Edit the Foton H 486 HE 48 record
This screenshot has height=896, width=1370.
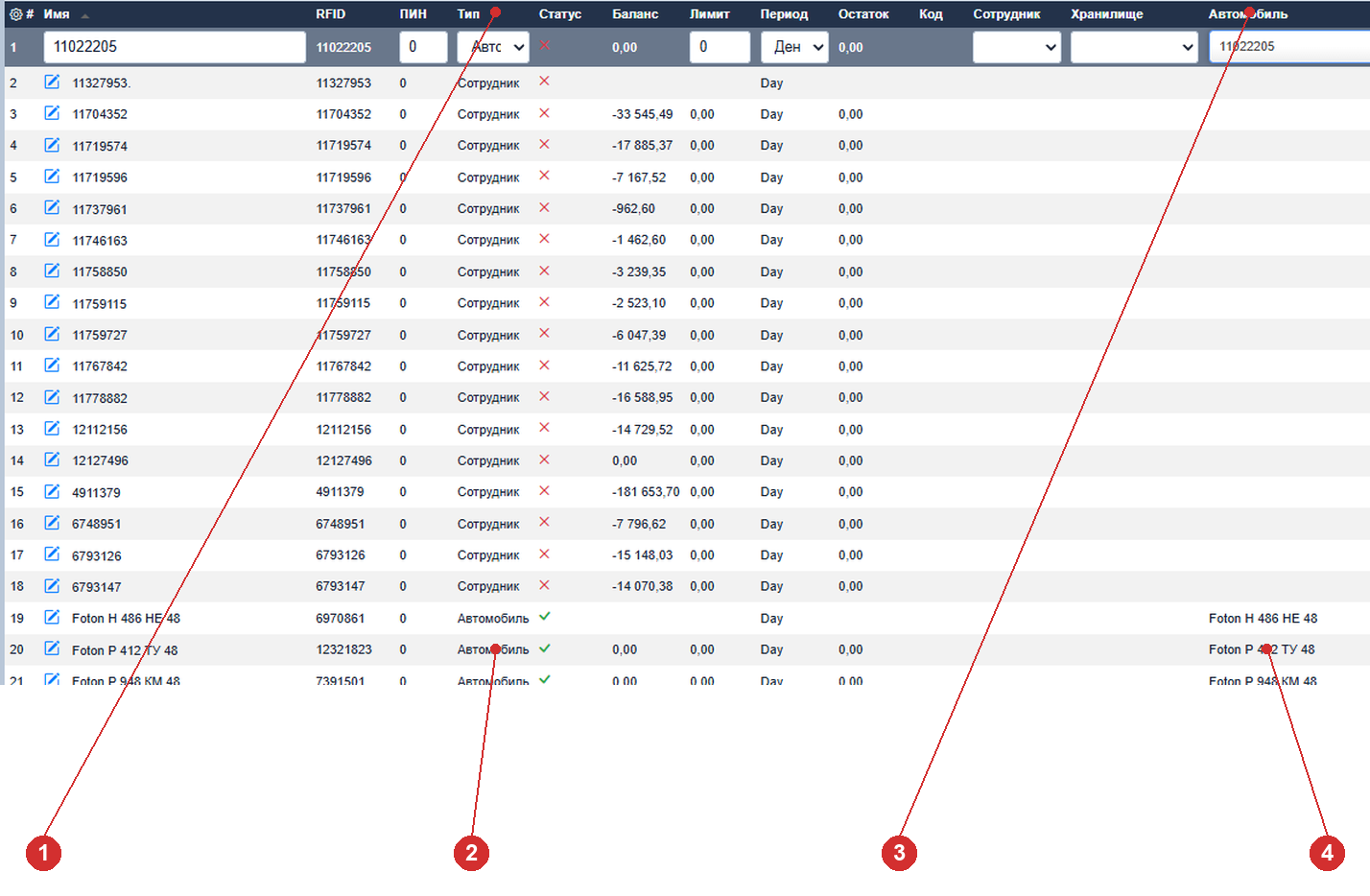pos(52,617)
